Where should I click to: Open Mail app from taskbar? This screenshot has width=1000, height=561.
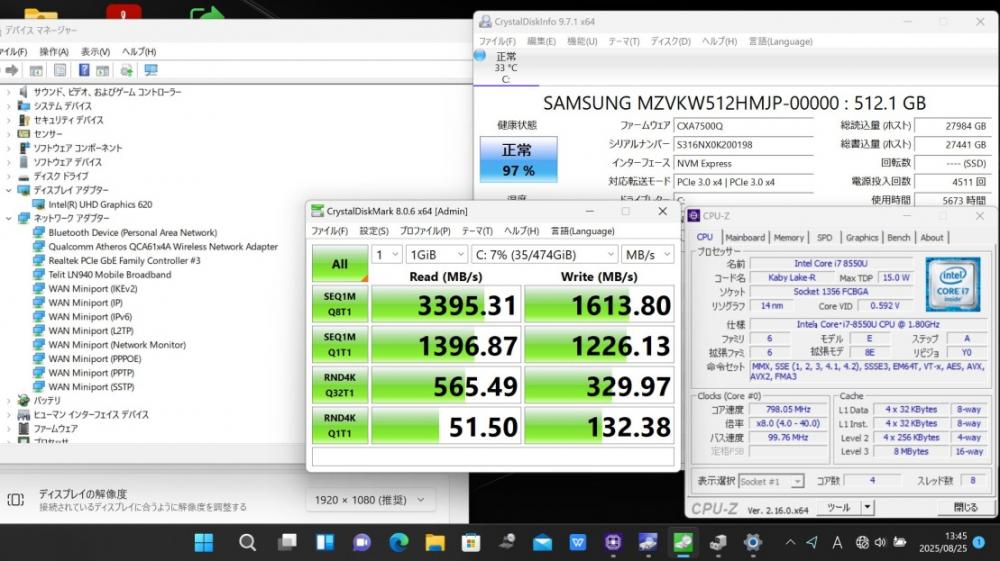(x=542, y=543)
